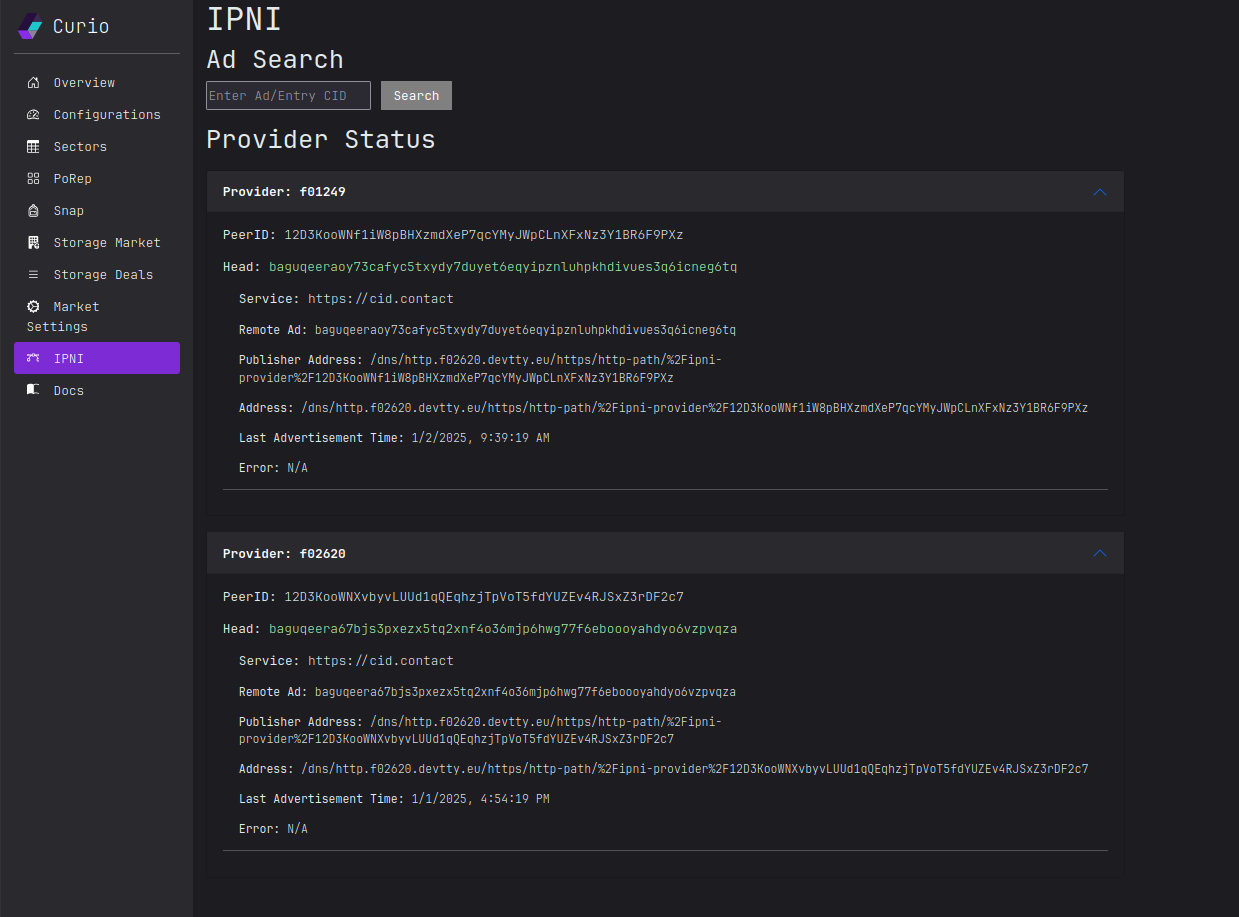Toggle the Provider: f01249 accordion header

tap(284, 192)
